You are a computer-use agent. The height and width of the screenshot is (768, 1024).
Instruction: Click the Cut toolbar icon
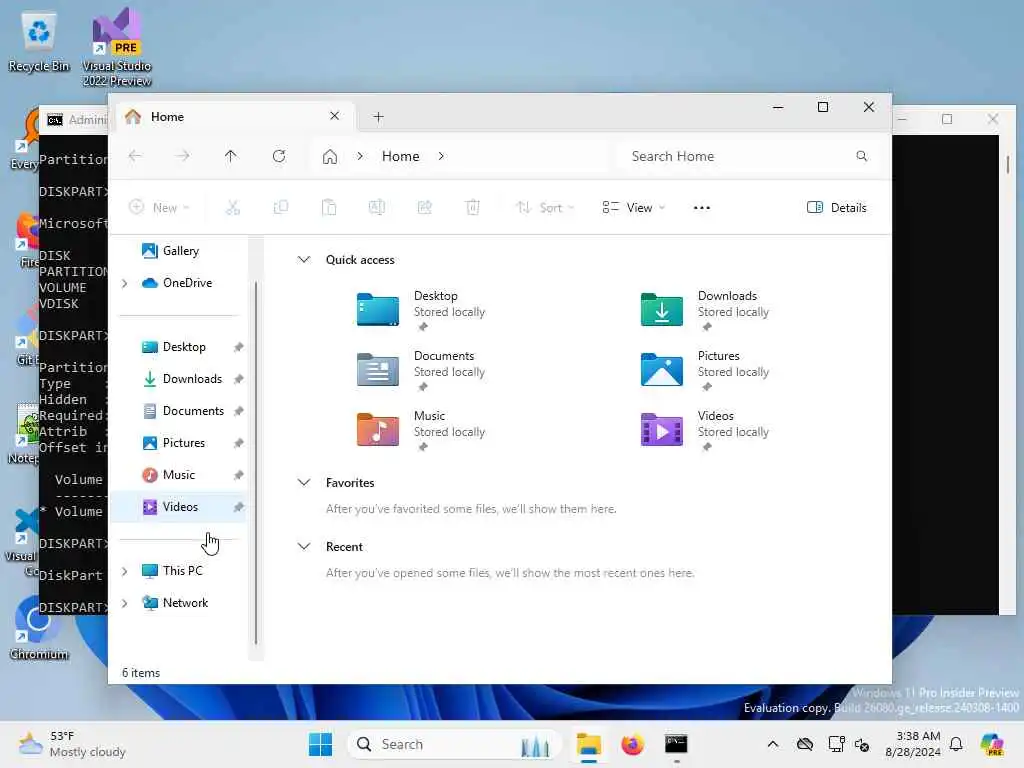232,208
